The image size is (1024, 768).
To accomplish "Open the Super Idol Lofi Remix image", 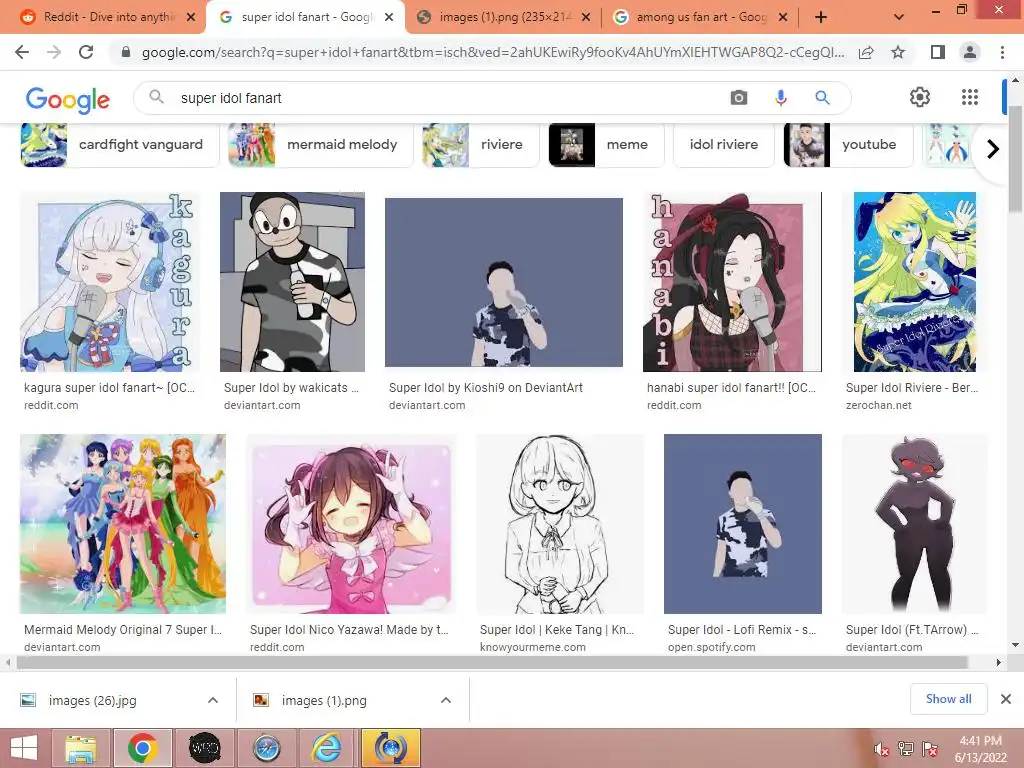I will tap(743, 524).
